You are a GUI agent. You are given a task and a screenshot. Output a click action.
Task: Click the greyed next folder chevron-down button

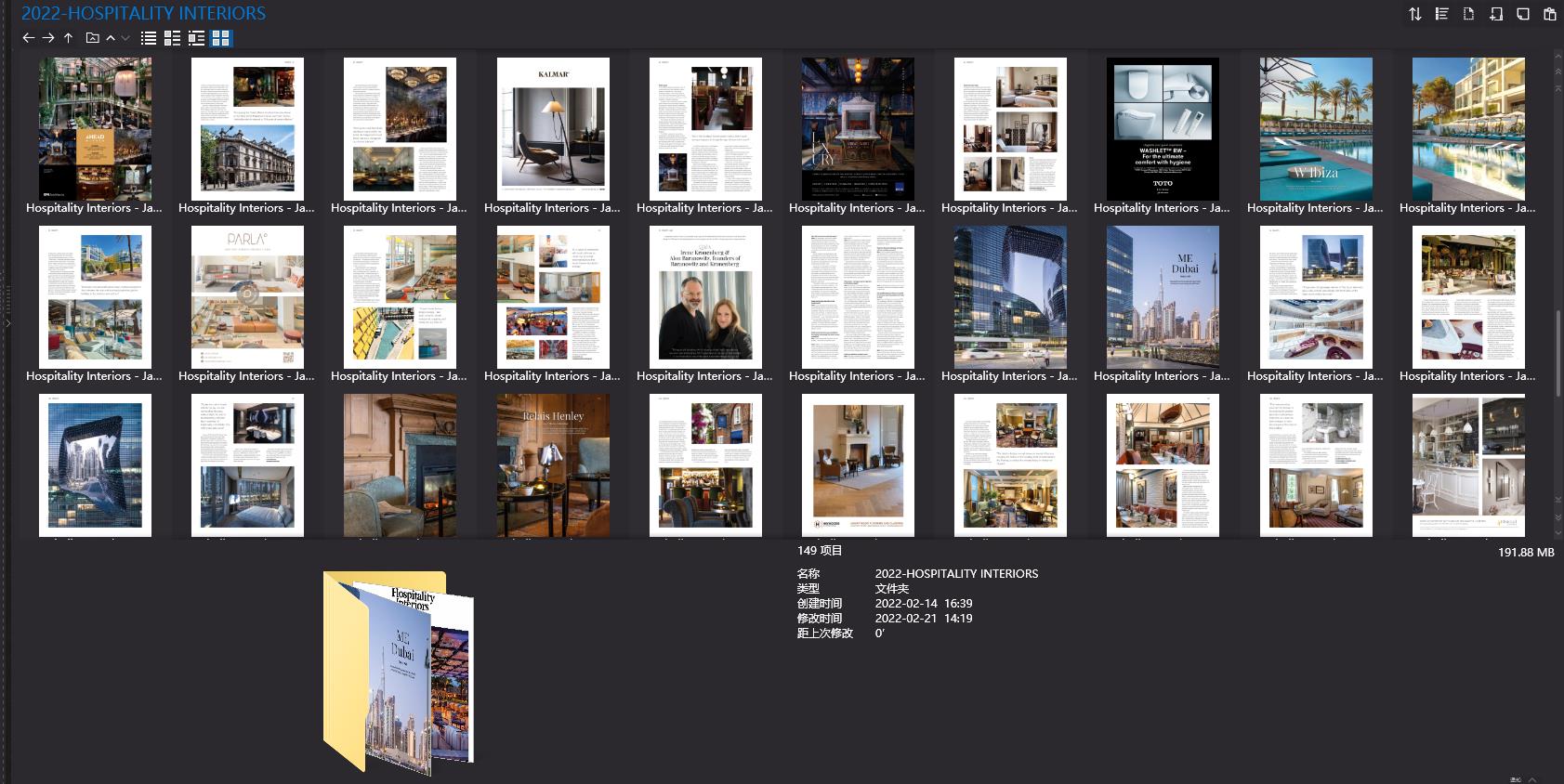125,38
